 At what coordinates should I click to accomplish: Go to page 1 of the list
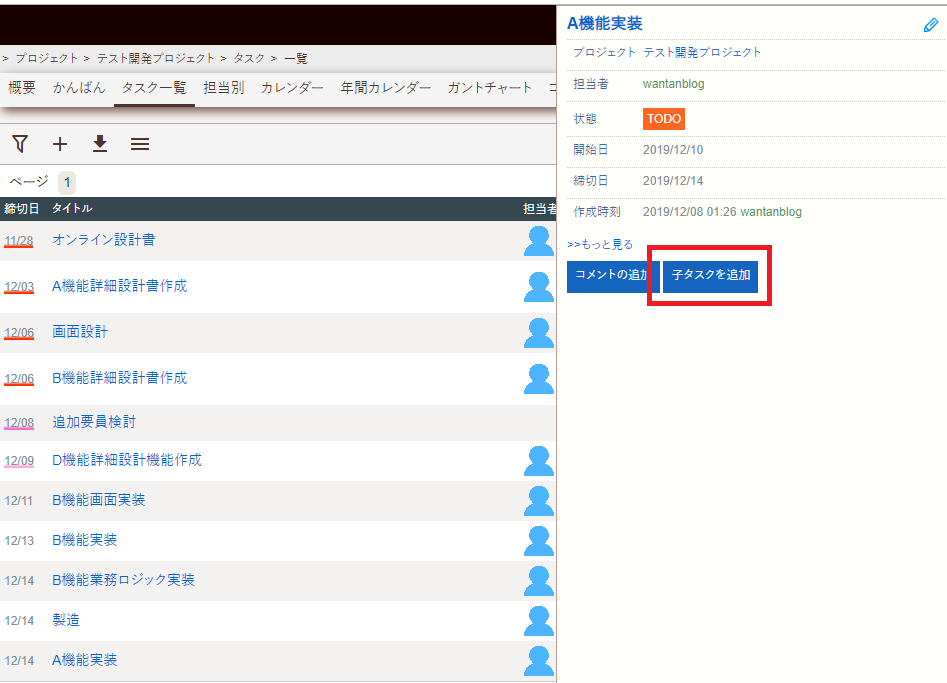pyautogui.click(x=67, y=182)
